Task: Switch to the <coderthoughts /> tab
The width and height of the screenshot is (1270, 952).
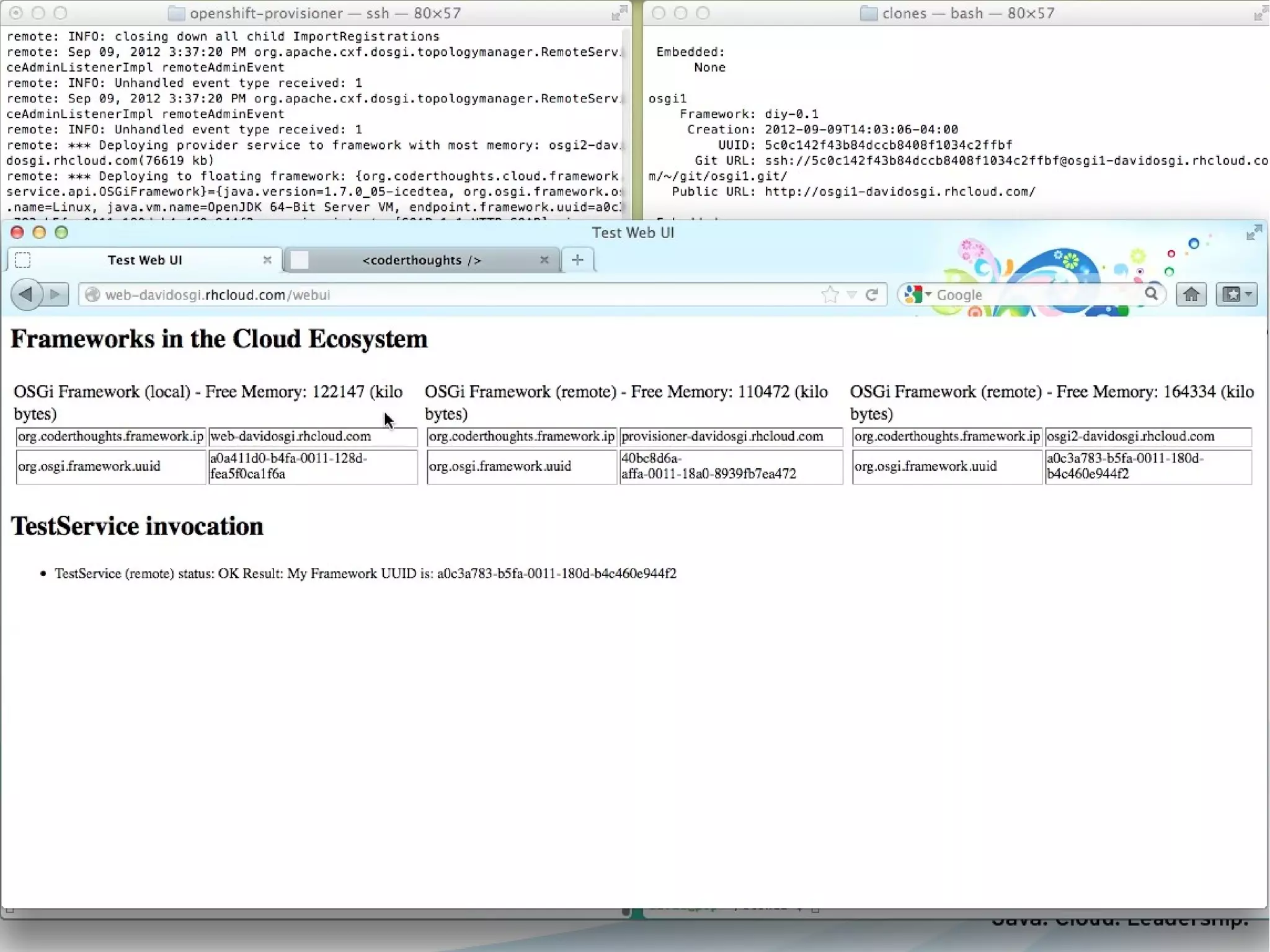Action: pos(422,260)
